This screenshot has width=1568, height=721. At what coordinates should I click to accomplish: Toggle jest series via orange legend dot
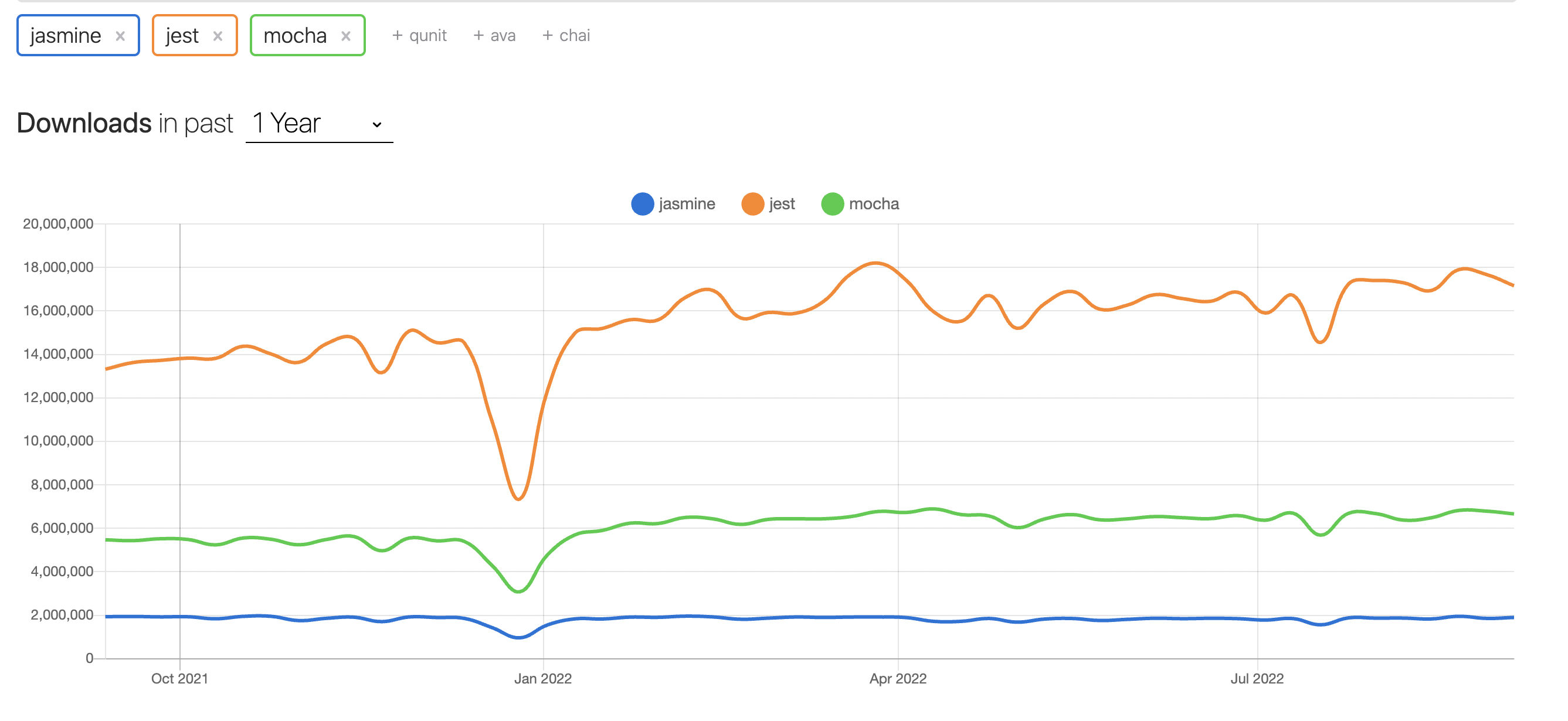tap(752, 204)
